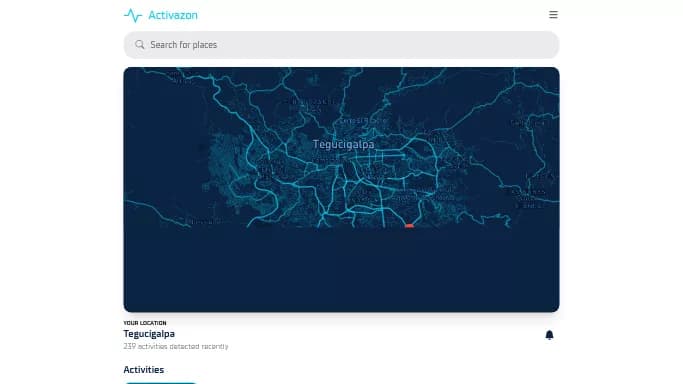Click the Tegucigalpa label on the map

pos(343,145)
